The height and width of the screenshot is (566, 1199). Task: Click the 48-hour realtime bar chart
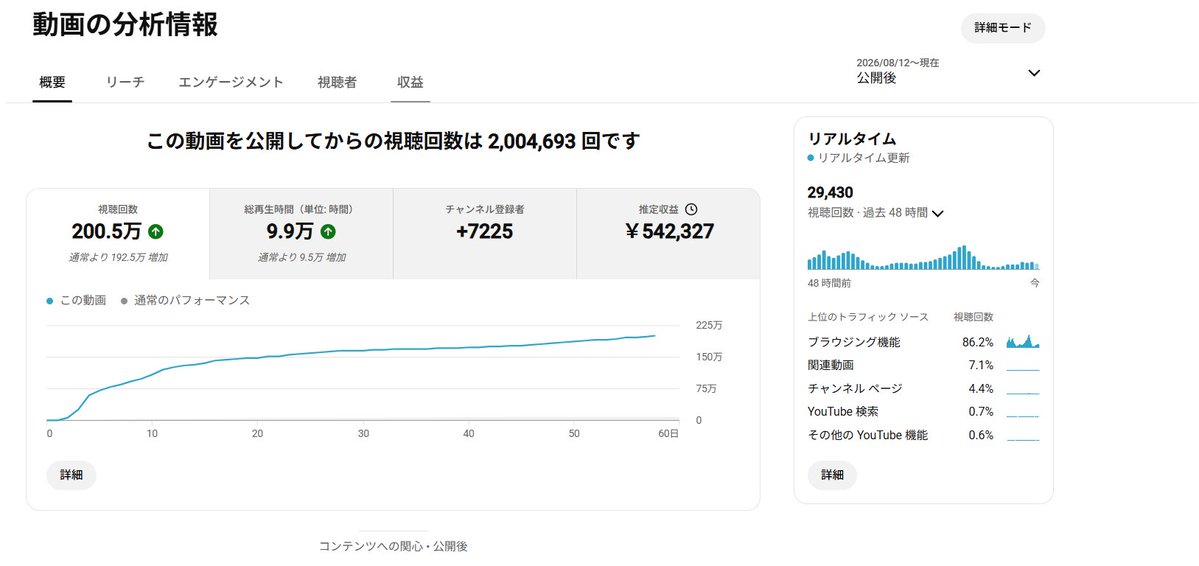coord(924,258)
